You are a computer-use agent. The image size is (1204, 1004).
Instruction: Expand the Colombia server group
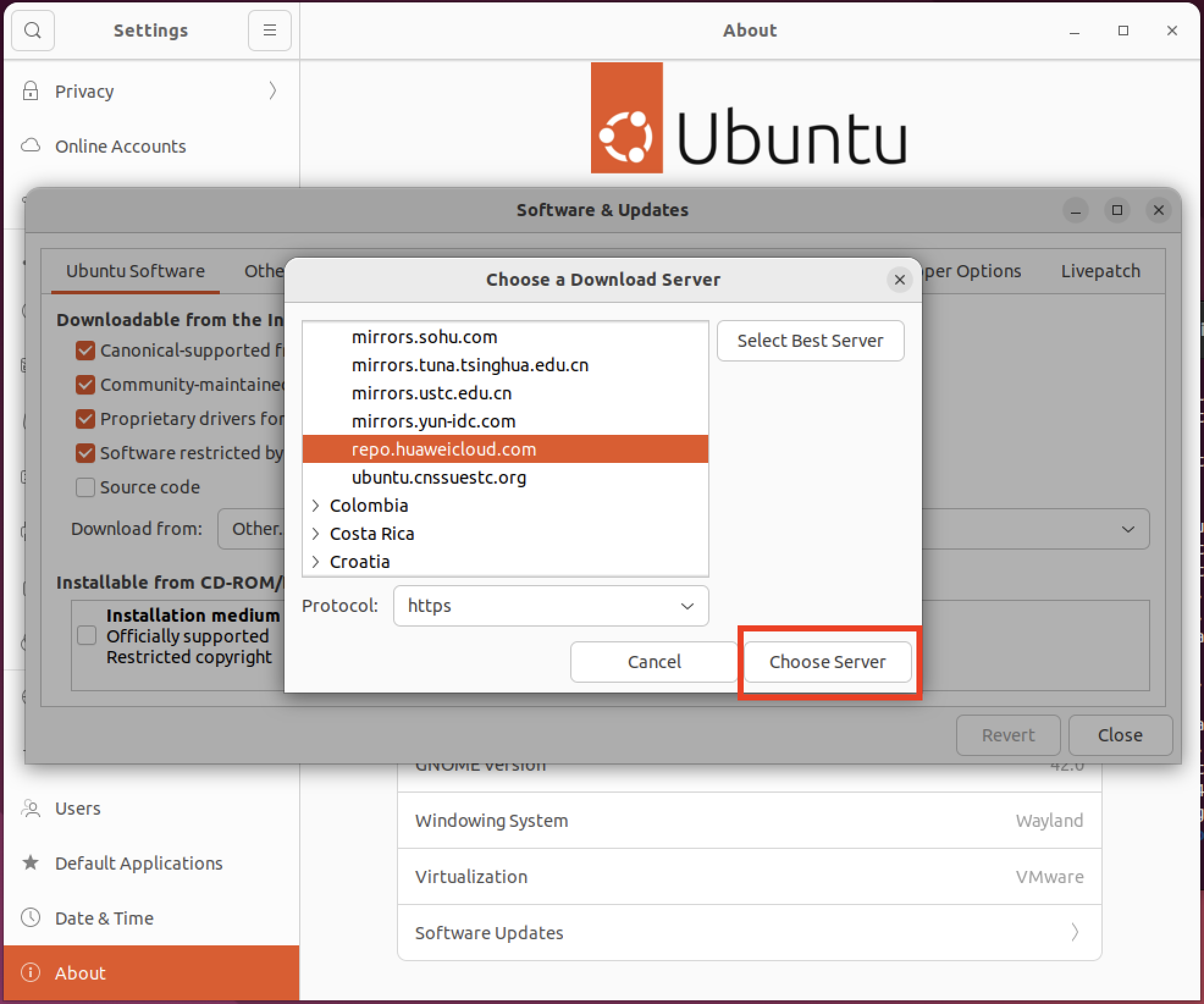coord(316,505)
